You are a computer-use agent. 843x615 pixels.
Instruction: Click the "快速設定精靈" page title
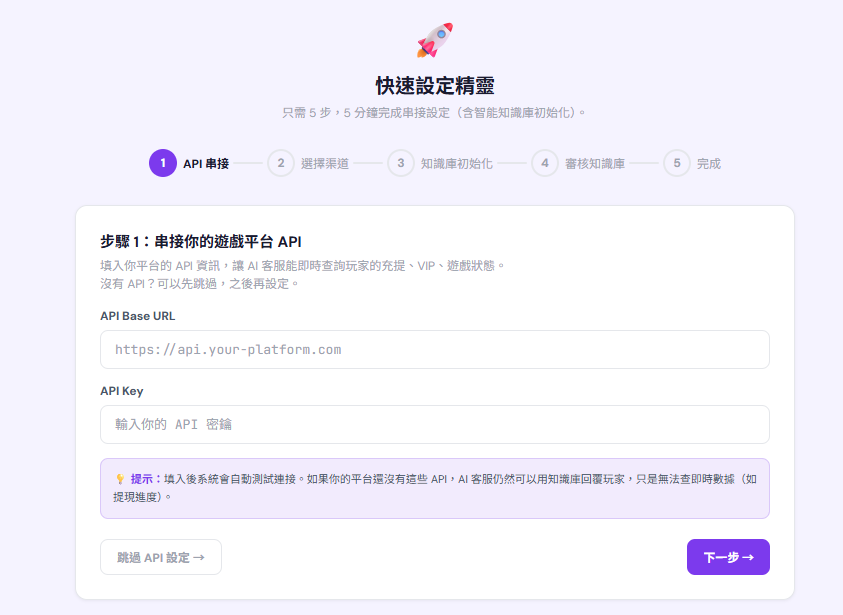click(x=434, y=85)
